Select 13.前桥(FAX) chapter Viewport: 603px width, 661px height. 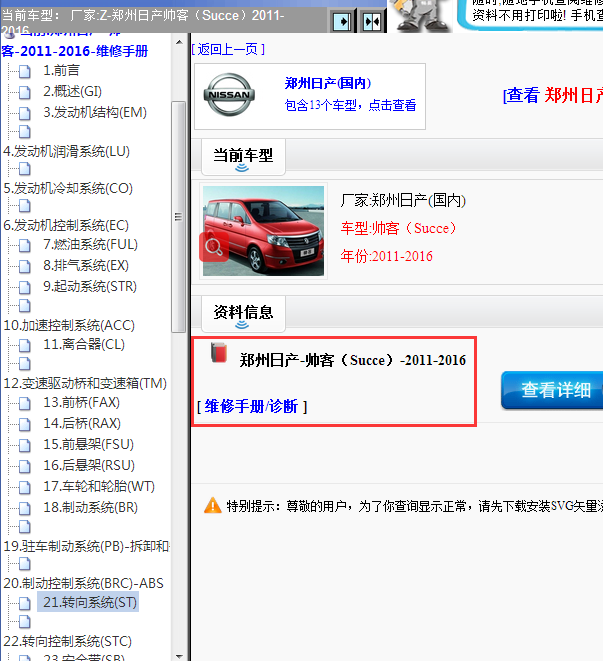click(x=81, y=403)
